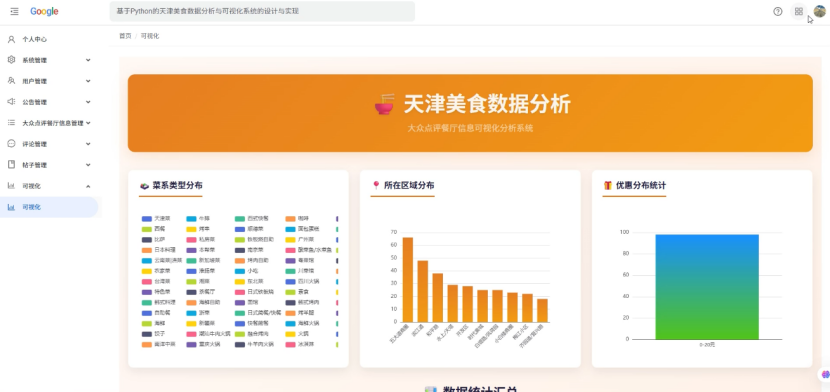
Task: Click the 海鲜自助 legend label
Action: click(210, 302)
